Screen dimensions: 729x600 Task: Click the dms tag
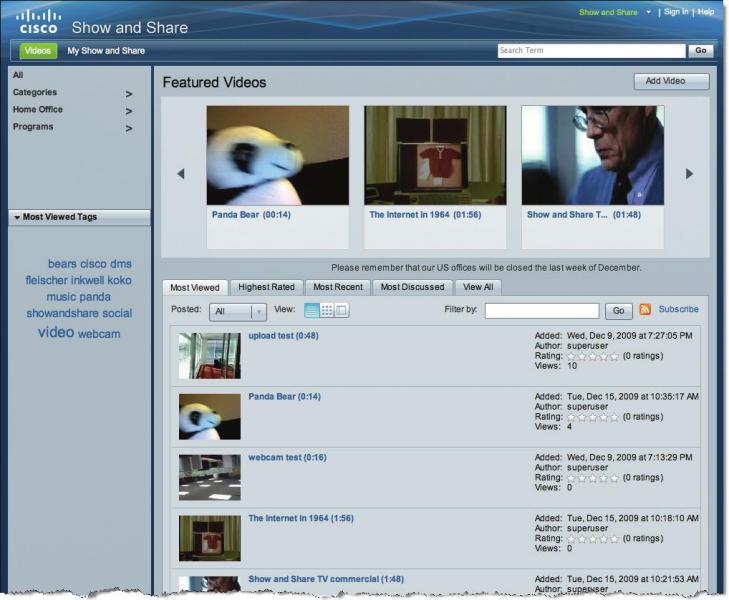[121, 264]
